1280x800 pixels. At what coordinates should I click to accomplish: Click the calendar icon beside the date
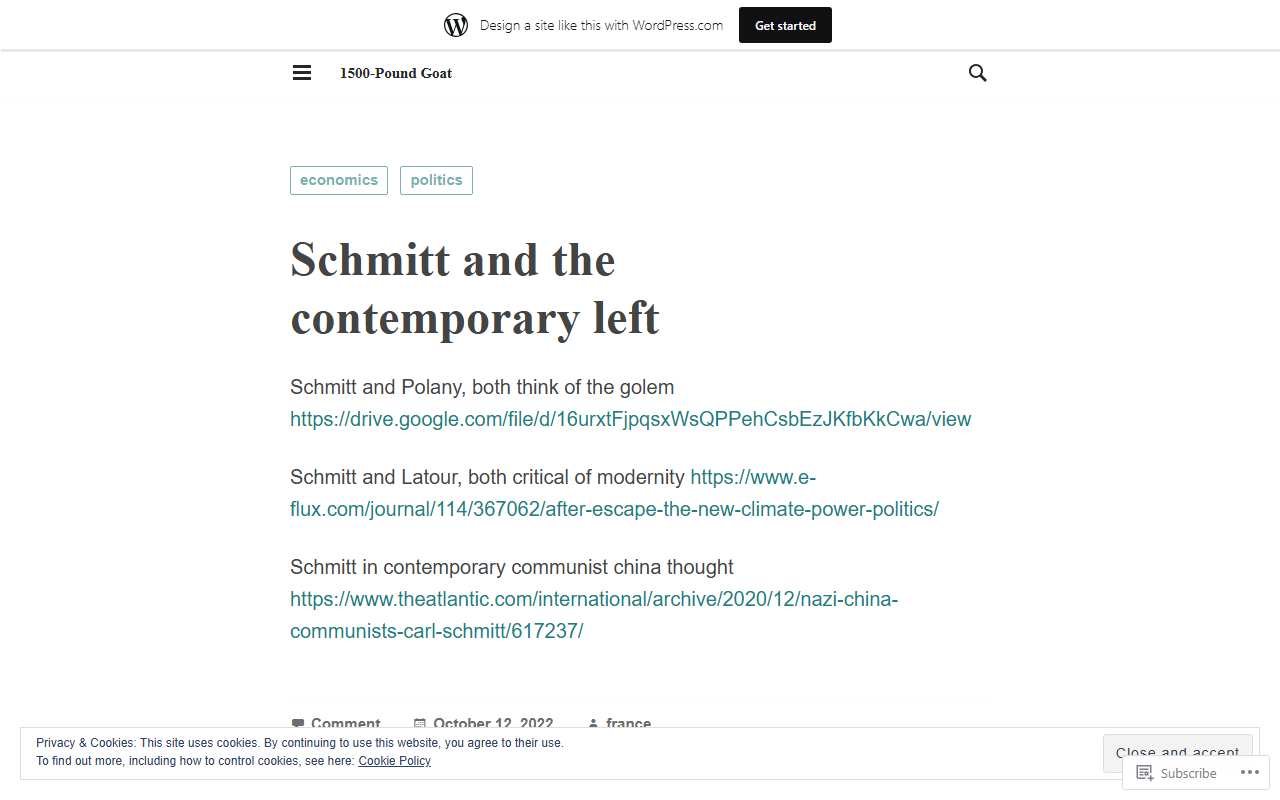420,723
